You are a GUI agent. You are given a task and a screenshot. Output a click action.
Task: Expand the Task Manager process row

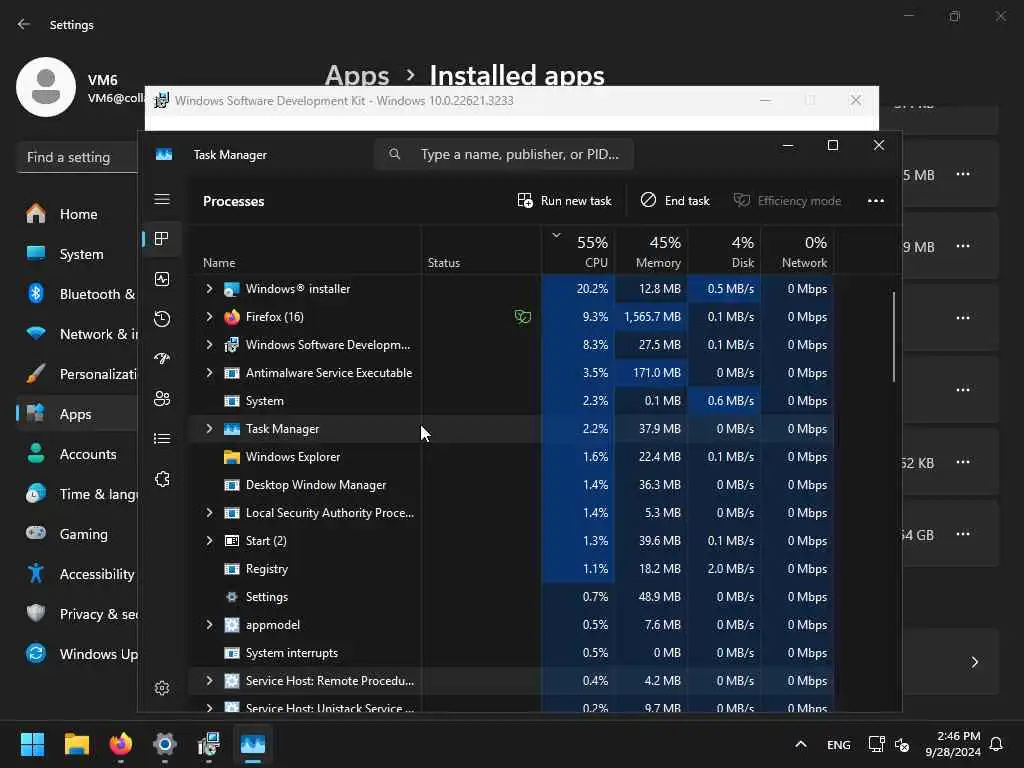click(x=209, y=428)
